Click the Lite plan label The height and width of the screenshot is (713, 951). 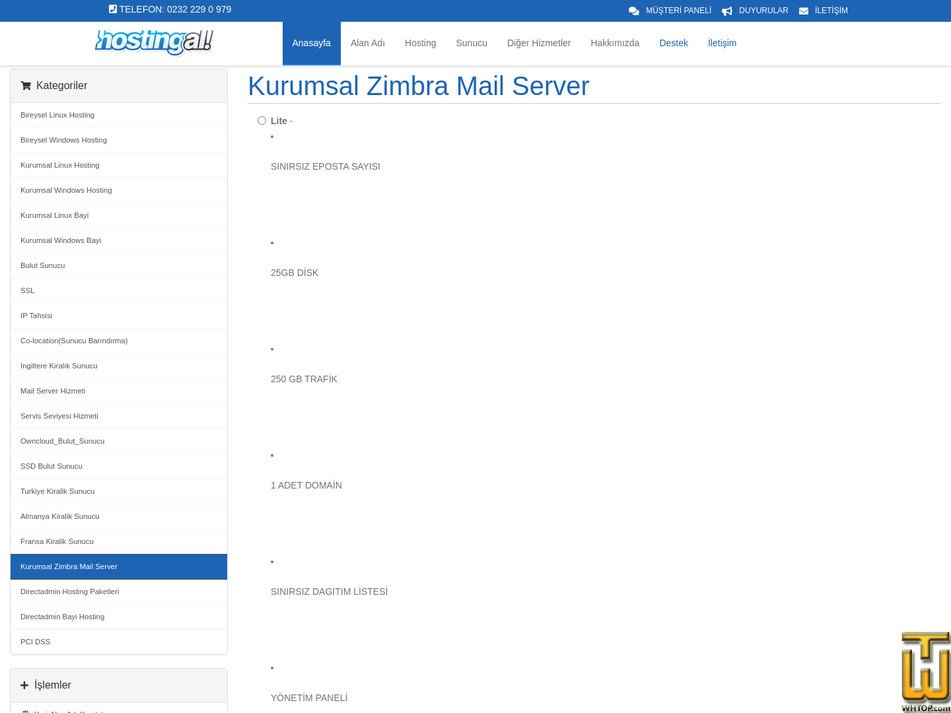tap(279, 121)
